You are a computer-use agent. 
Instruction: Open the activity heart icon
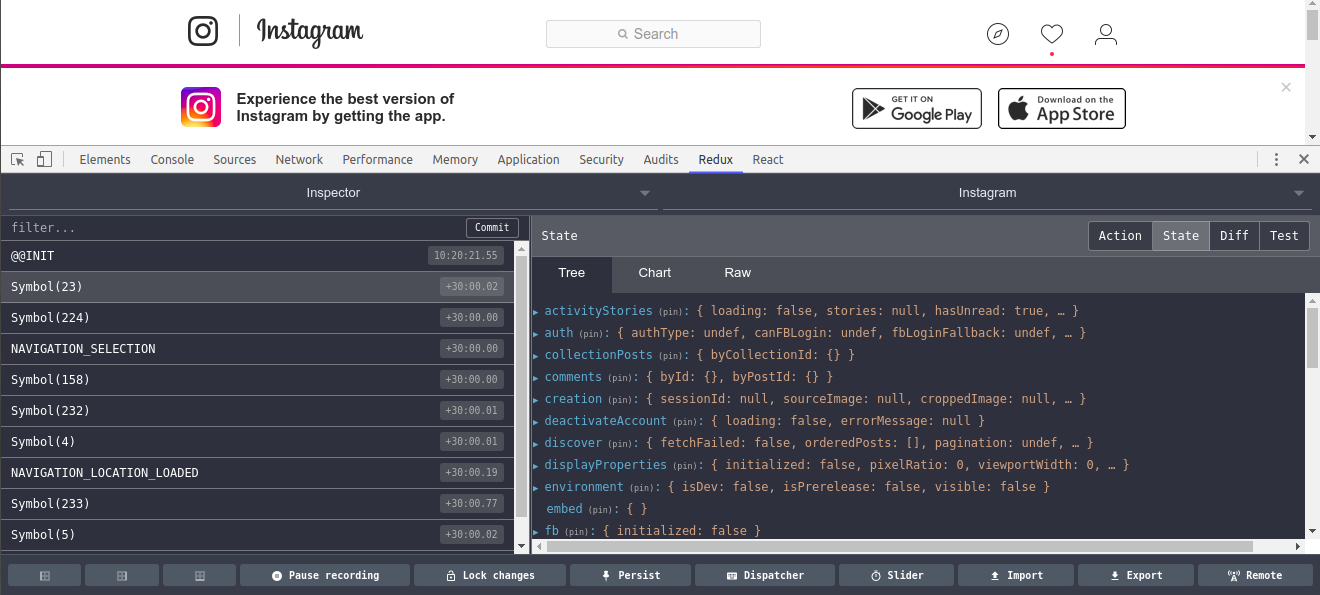click(x=1052, y=34)
